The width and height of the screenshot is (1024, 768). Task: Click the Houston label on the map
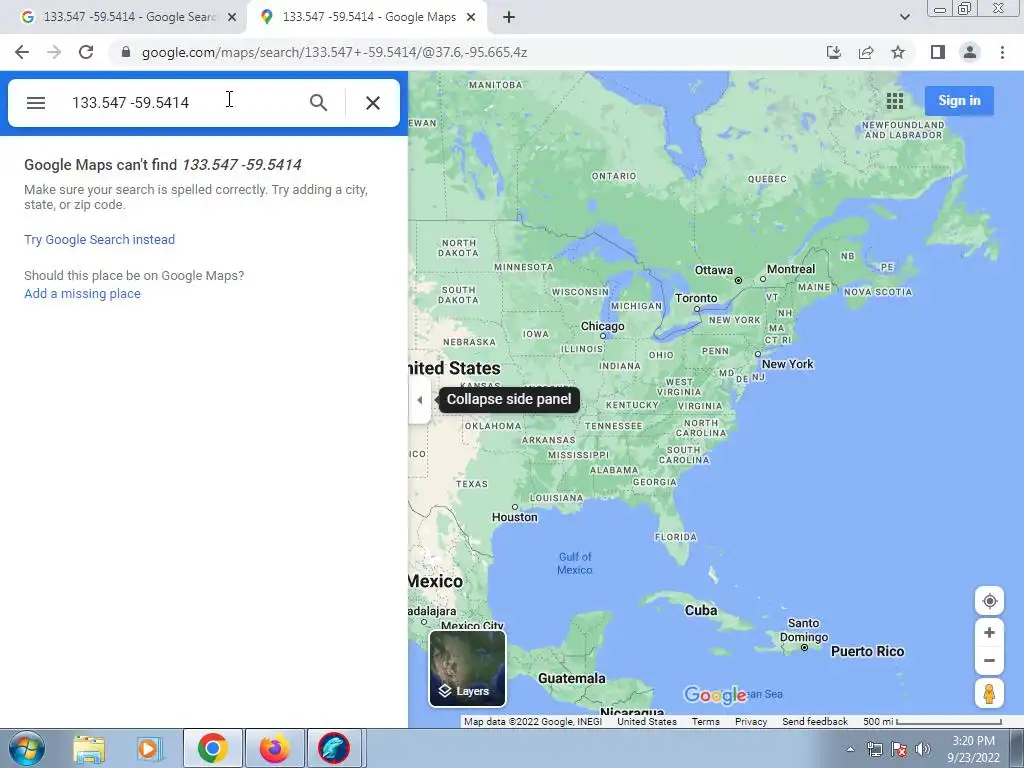[515, 517]
